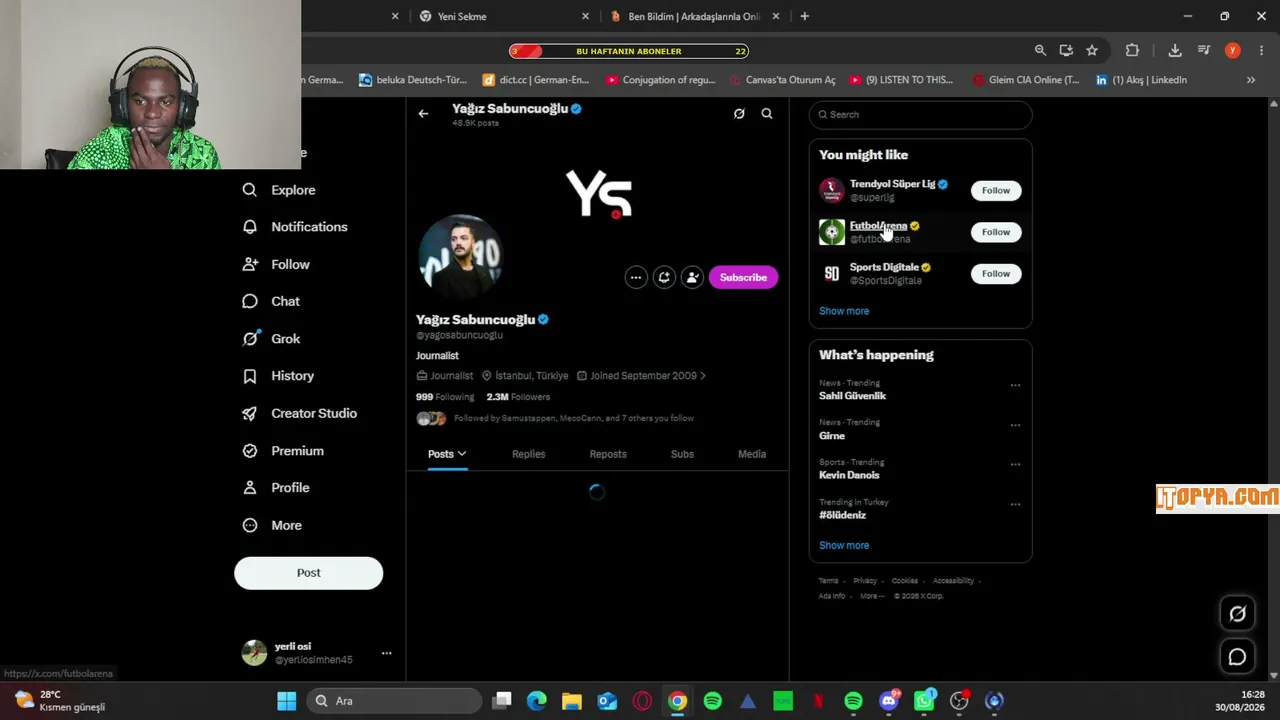Open the Chrome zoom magnifier icon
The height and width of the screenshot is (720, 1280).
click(x=1040, y=51)
